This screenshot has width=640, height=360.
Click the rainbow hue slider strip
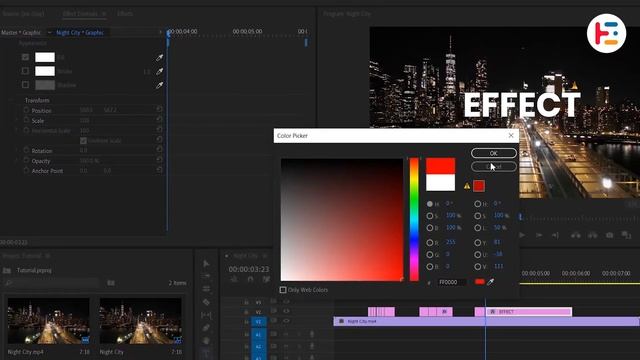point(414,220)
